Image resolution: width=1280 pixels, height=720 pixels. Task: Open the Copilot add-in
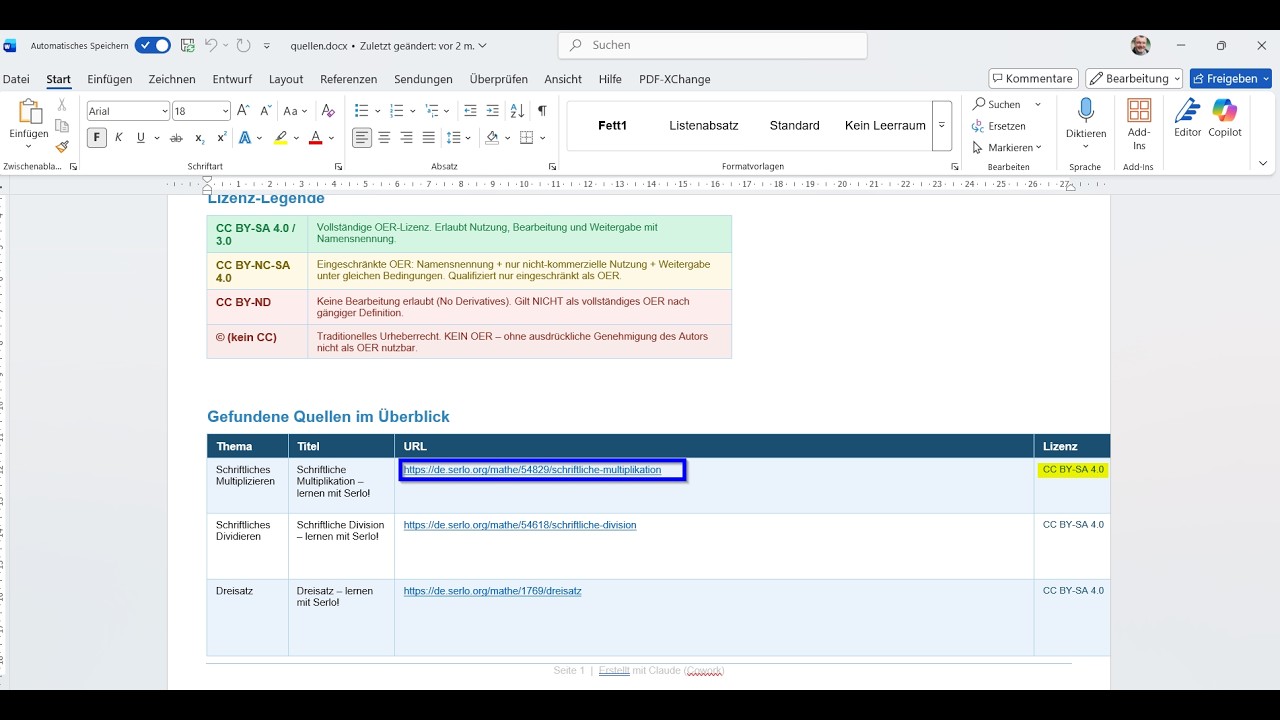(1225, 118)
